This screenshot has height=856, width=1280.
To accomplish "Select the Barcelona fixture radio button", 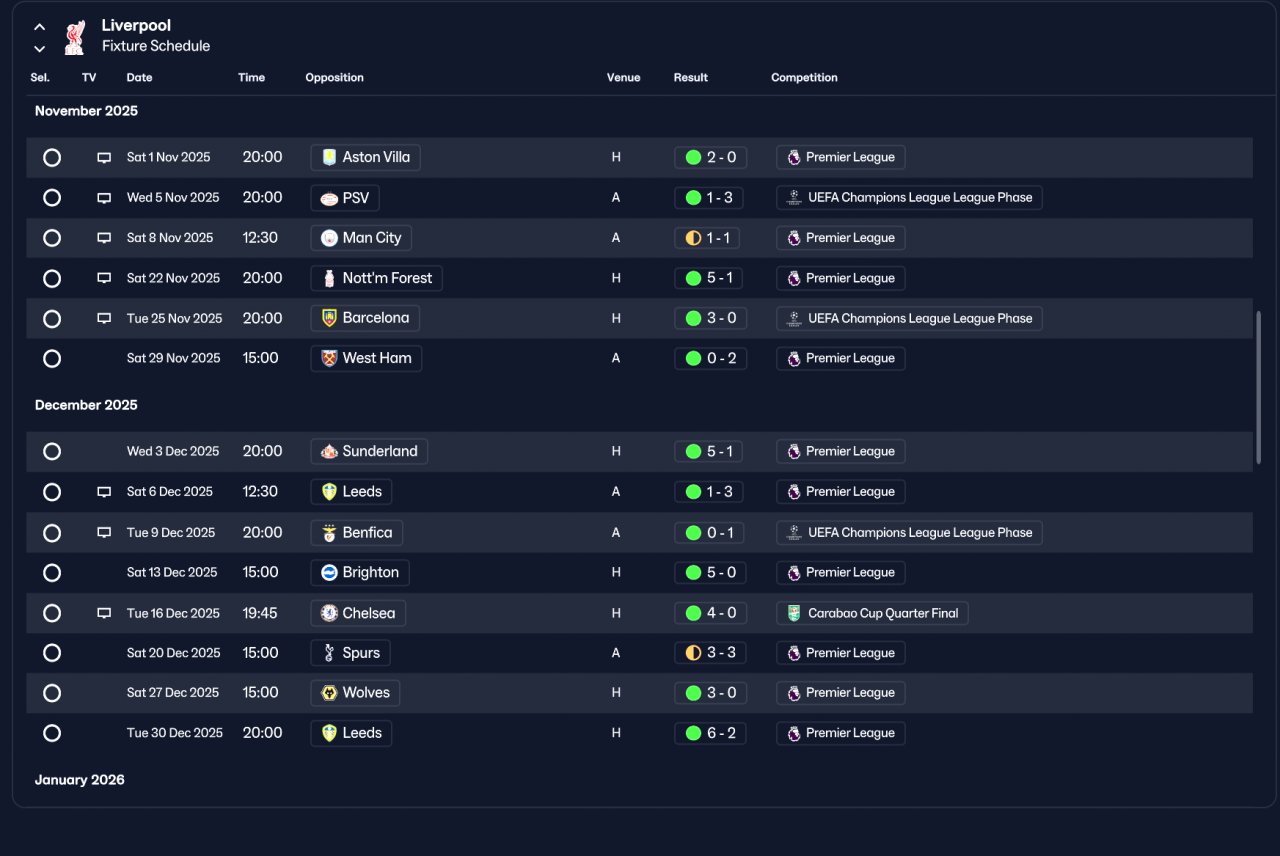I will 52,319.
